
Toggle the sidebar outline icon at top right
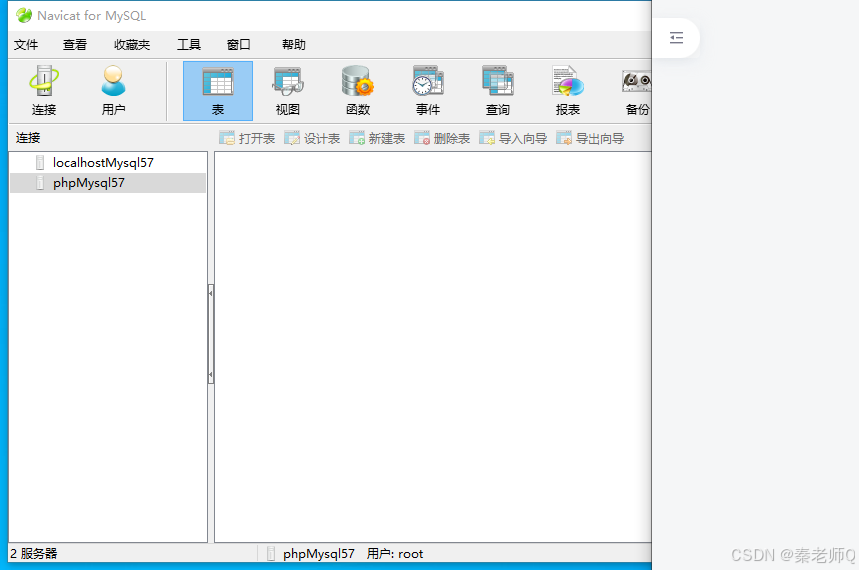tap(677, 38)
